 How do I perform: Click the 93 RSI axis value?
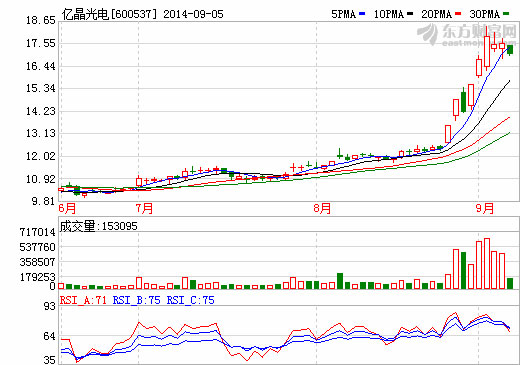(50, 306)
